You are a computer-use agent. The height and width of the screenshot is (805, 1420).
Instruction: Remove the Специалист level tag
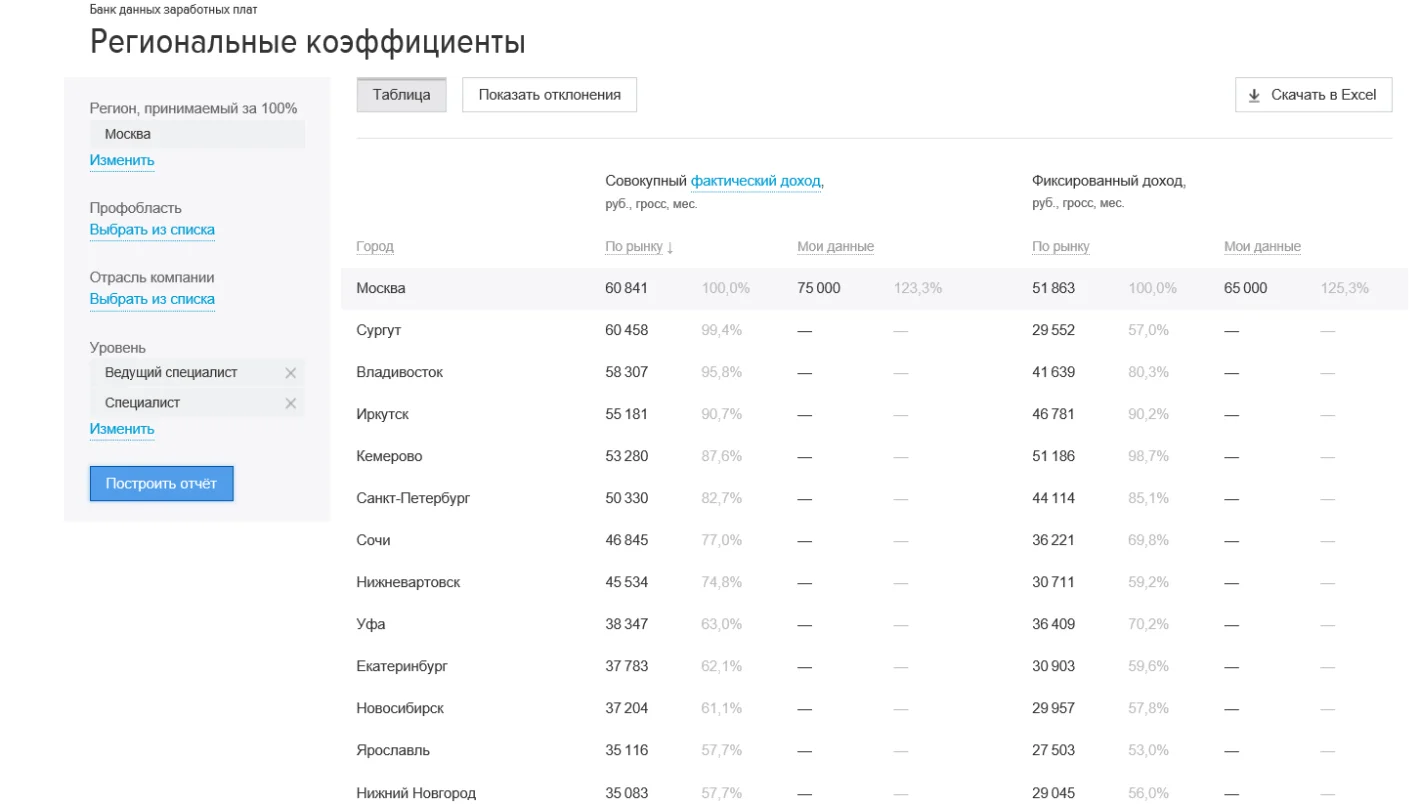pos(290,403)
